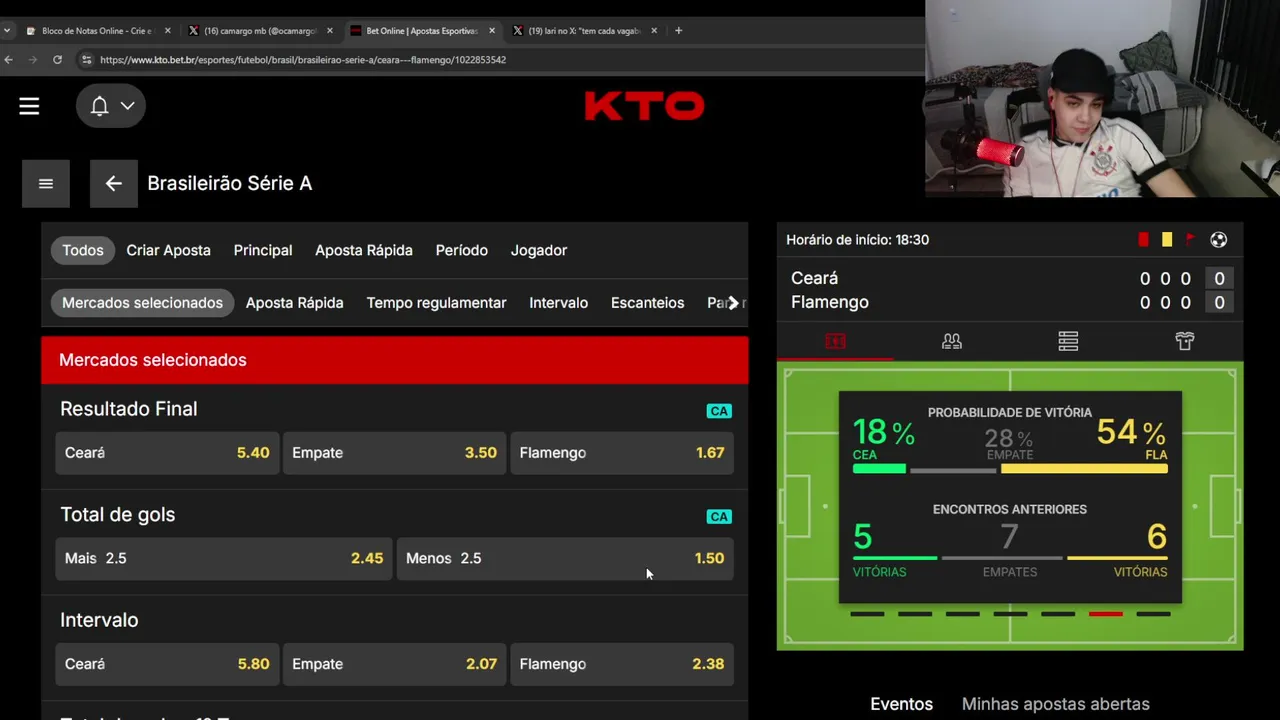Select the Escanteios chip
This screenshot has width=1280, height=720.
[x=647, y=303]
